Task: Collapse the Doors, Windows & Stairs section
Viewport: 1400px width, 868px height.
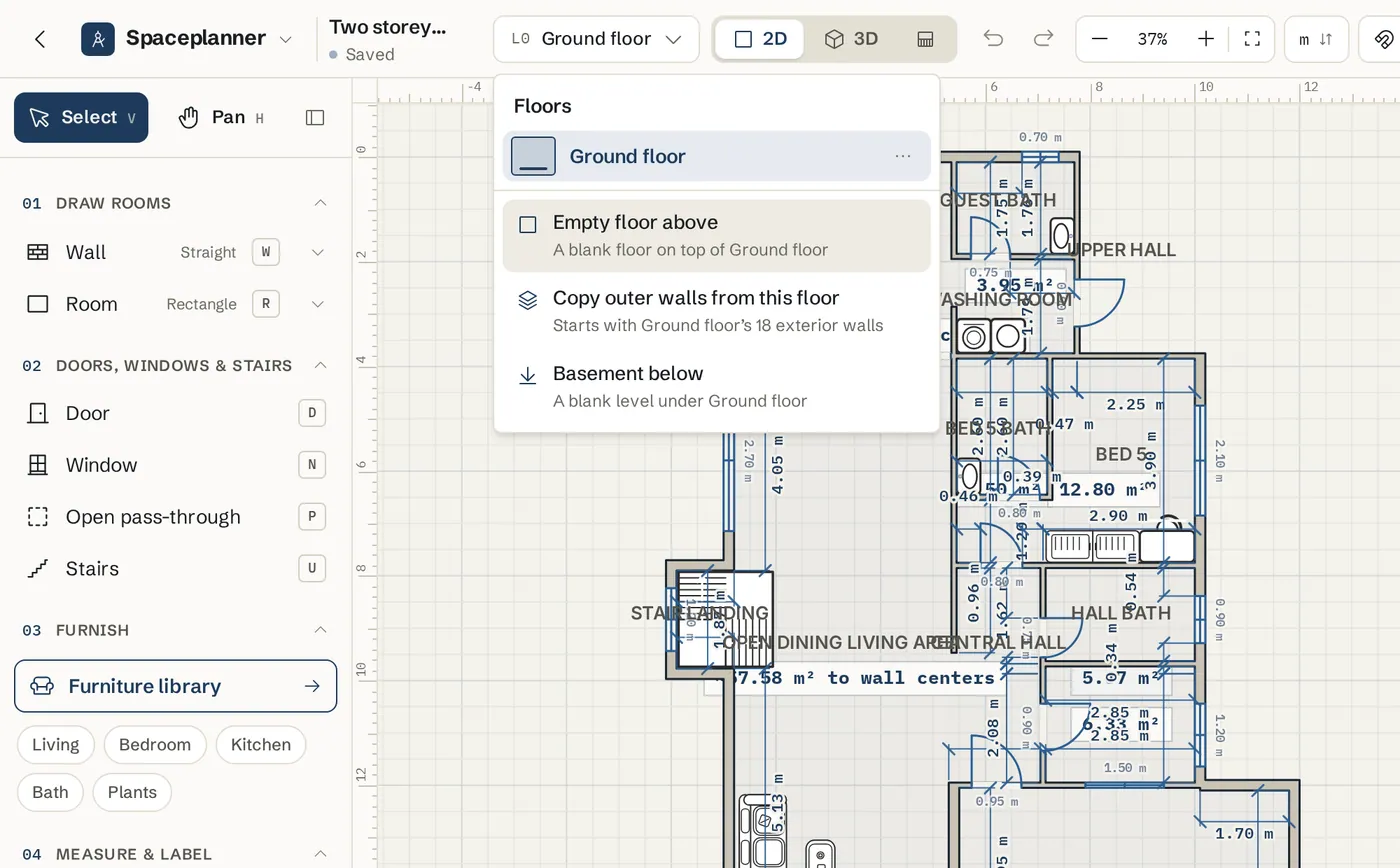Action: coord(320,365)
